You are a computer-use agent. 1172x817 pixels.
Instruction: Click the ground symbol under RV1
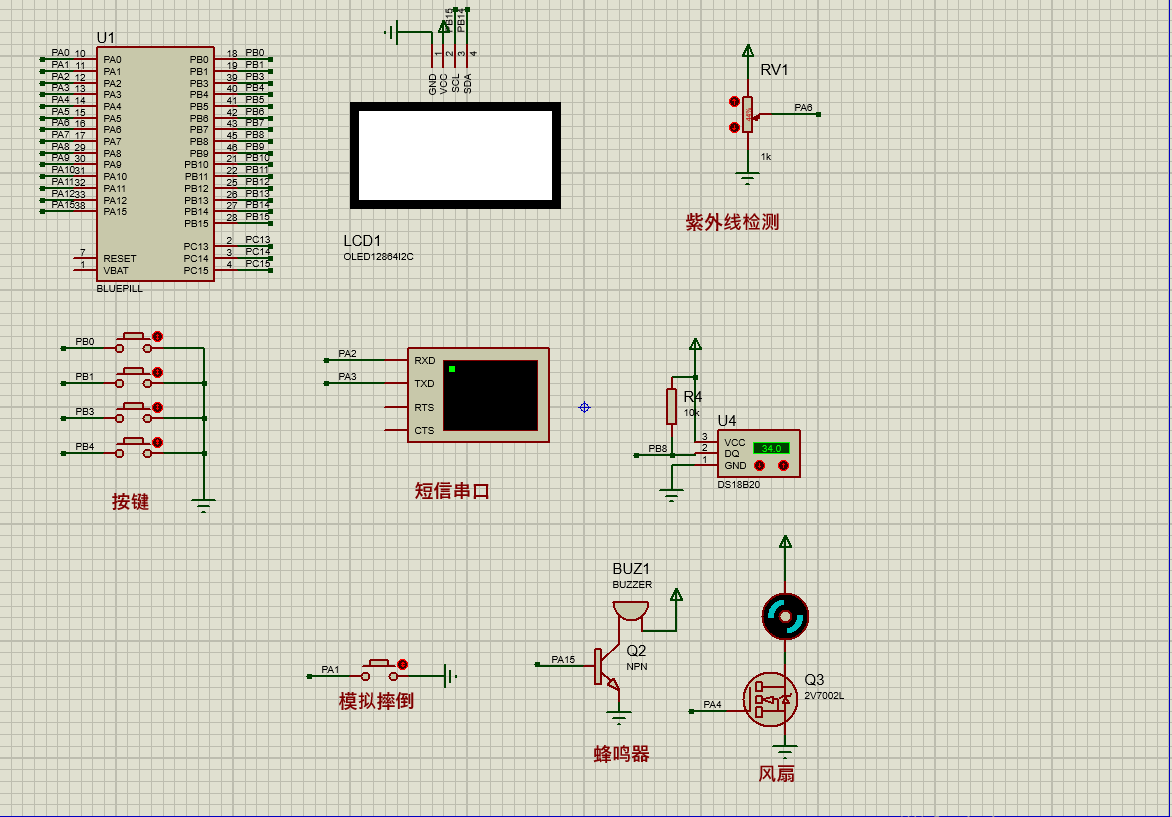747,179
